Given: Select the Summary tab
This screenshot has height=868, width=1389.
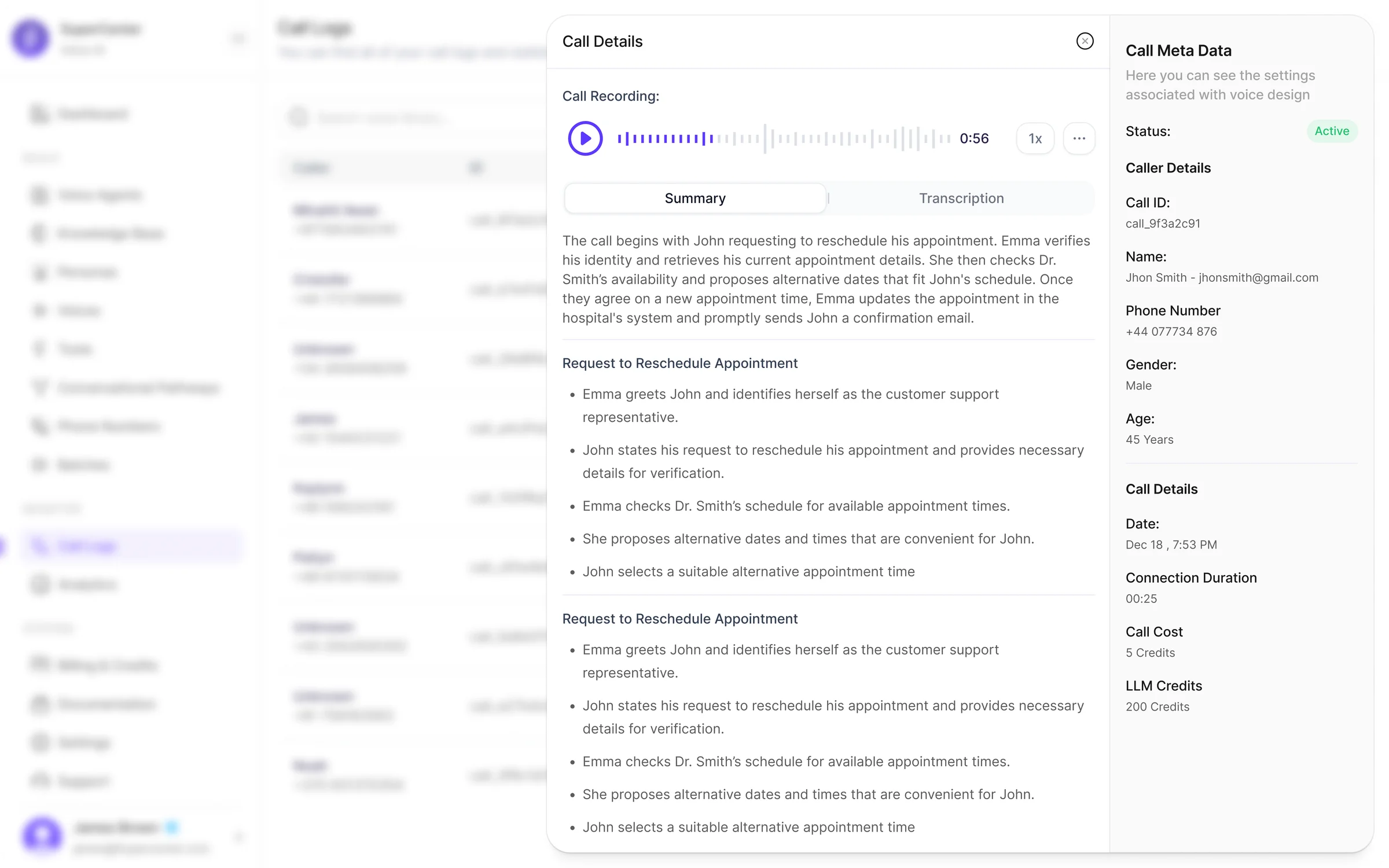Looking at the screenshot, I should coord(694,198).
